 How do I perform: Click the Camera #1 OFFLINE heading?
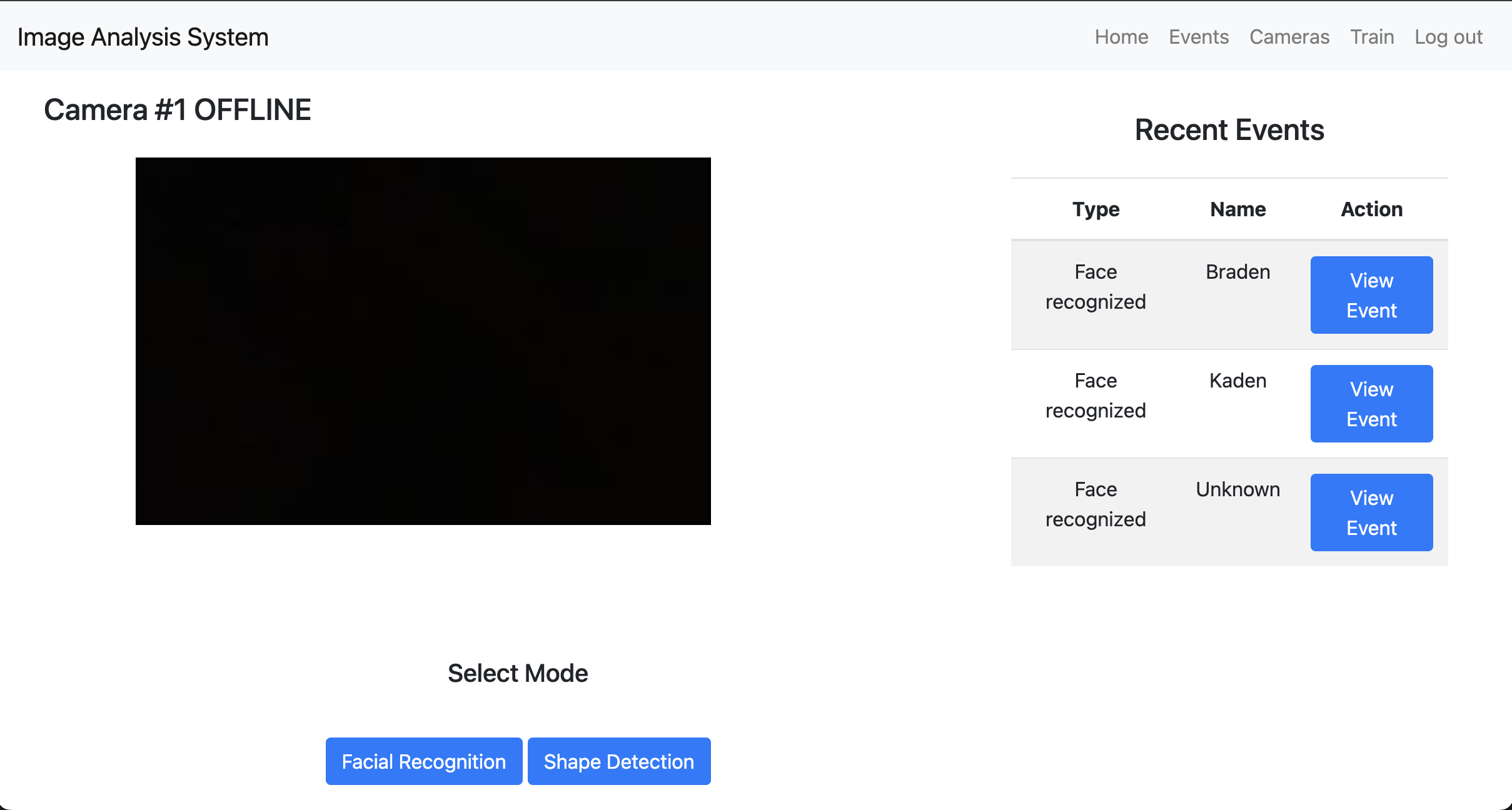tap(178, 110)
